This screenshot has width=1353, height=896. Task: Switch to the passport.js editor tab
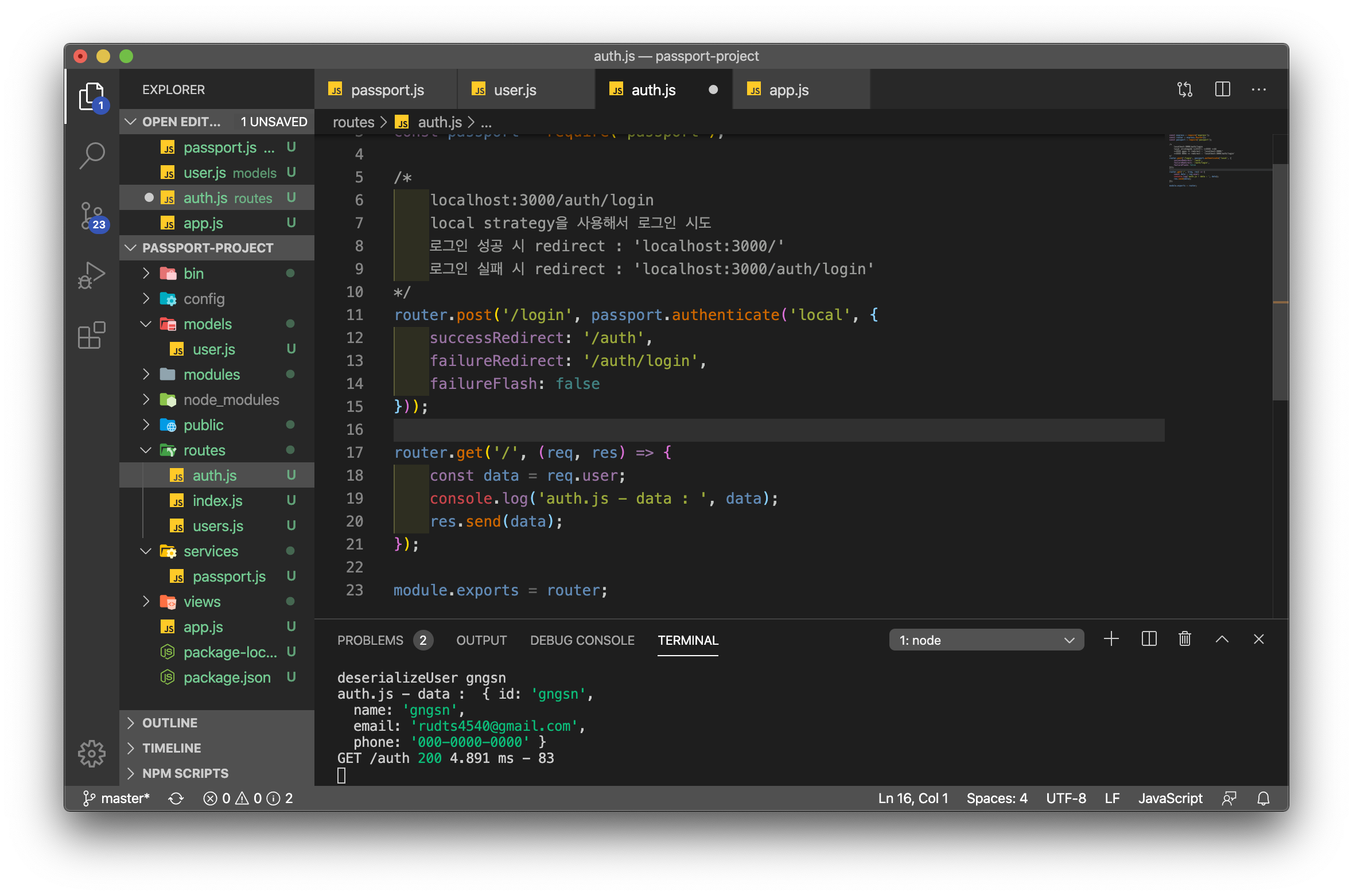click(x=387, y=90)
